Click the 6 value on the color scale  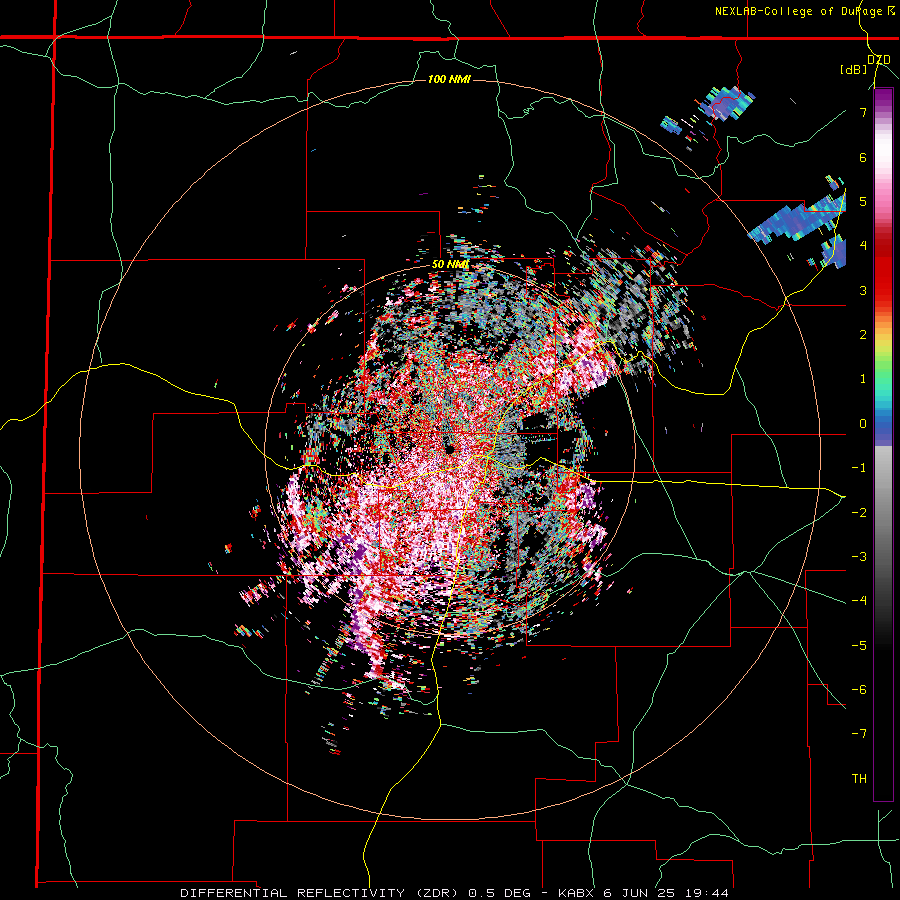863,157
